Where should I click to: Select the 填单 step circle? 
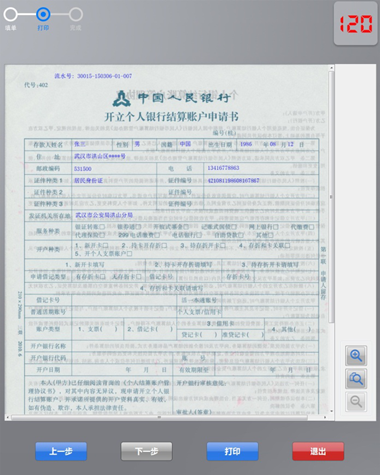(x=10, y=14)
